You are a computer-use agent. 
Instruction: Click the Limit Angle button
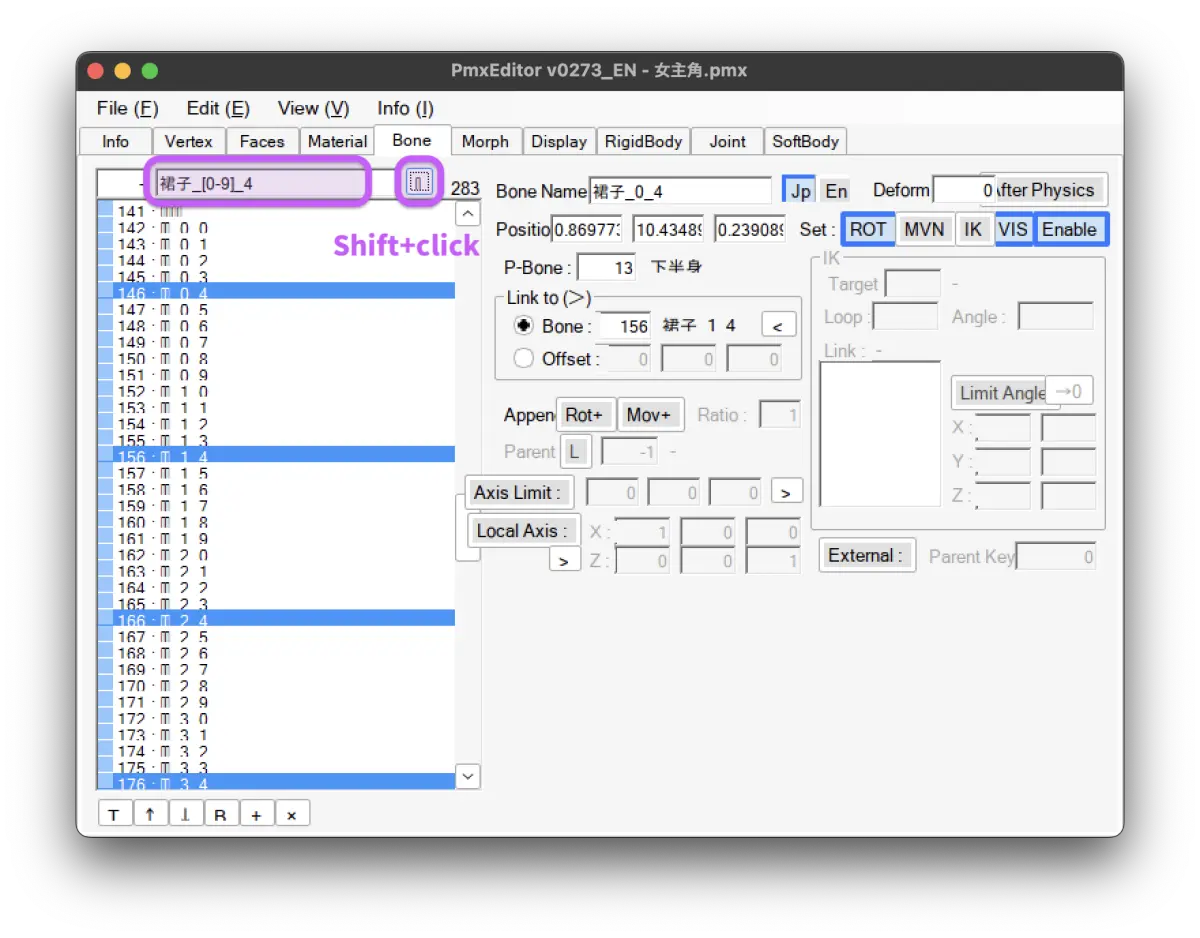coord(1002,393)
